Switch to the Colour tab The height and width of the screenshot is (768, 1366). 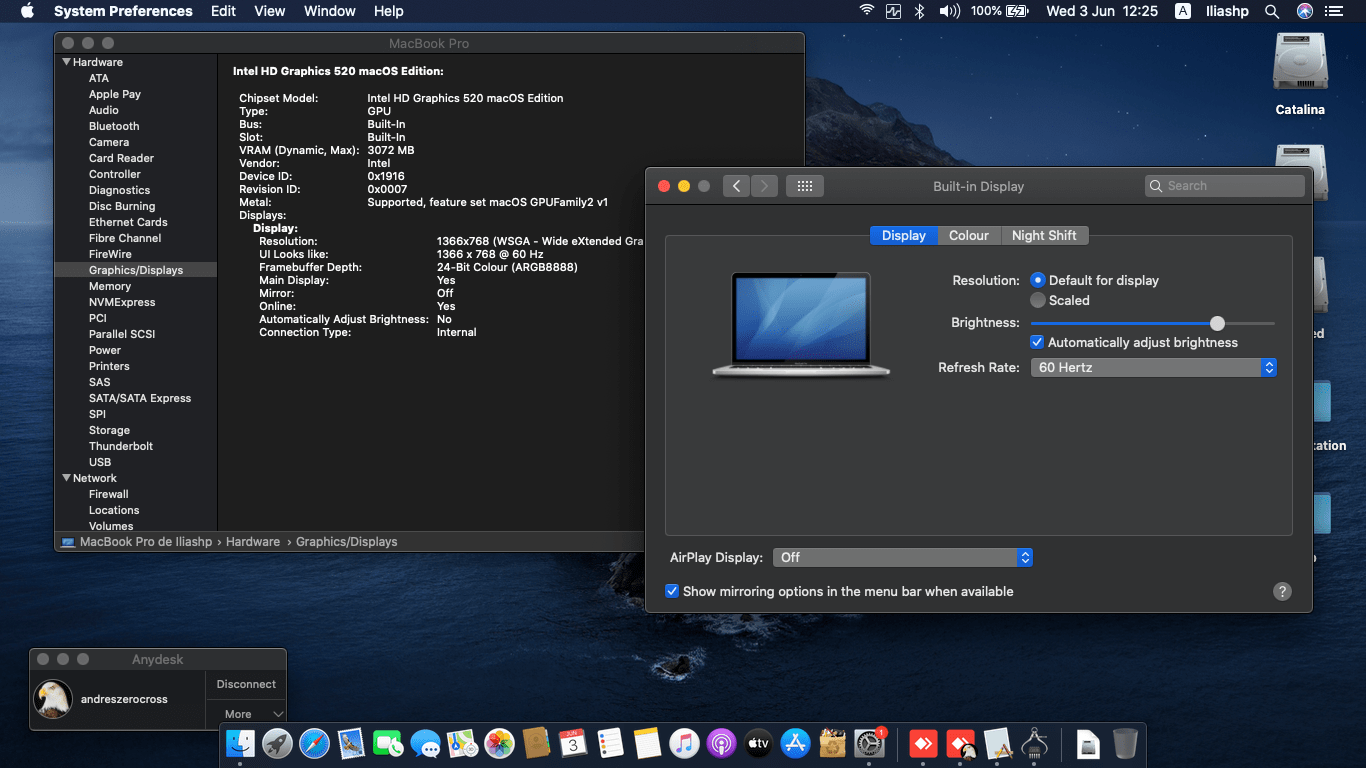tap(969, 236)
